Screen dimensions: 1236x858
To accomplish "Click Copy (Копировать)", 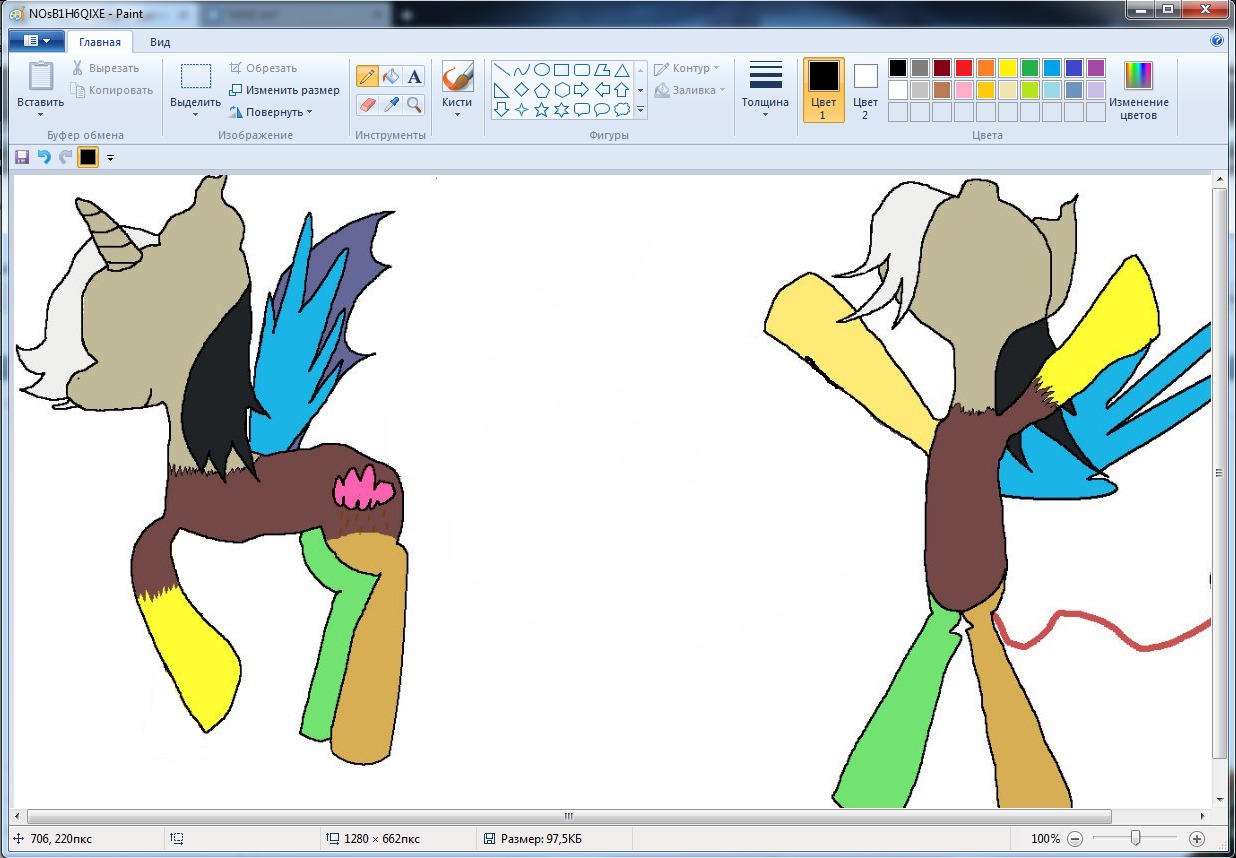I will (x=111, y=90).
